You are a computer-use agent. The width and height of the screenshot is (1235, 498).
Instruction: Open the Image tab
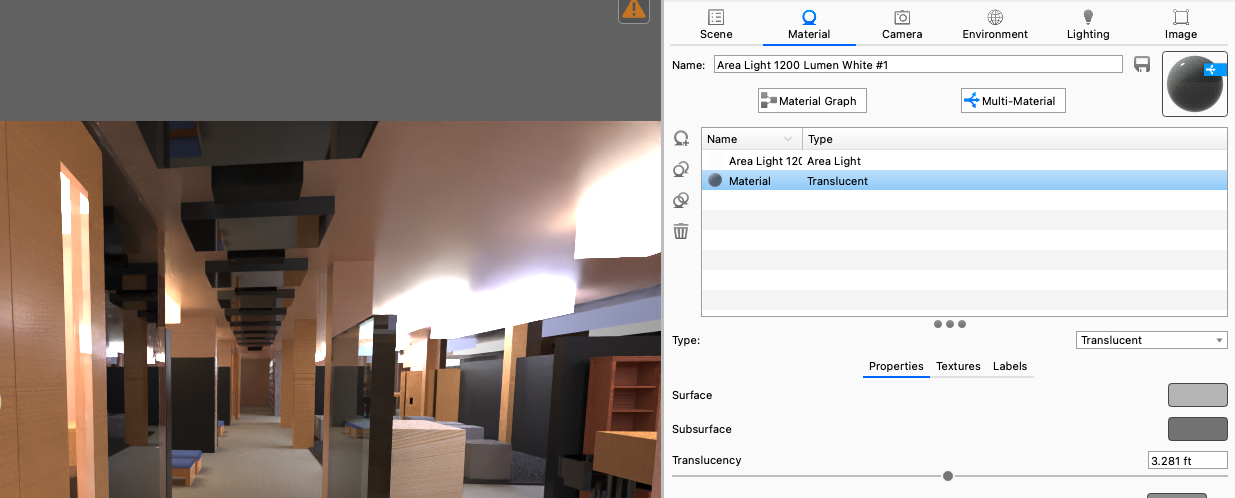pos(1181,24)
